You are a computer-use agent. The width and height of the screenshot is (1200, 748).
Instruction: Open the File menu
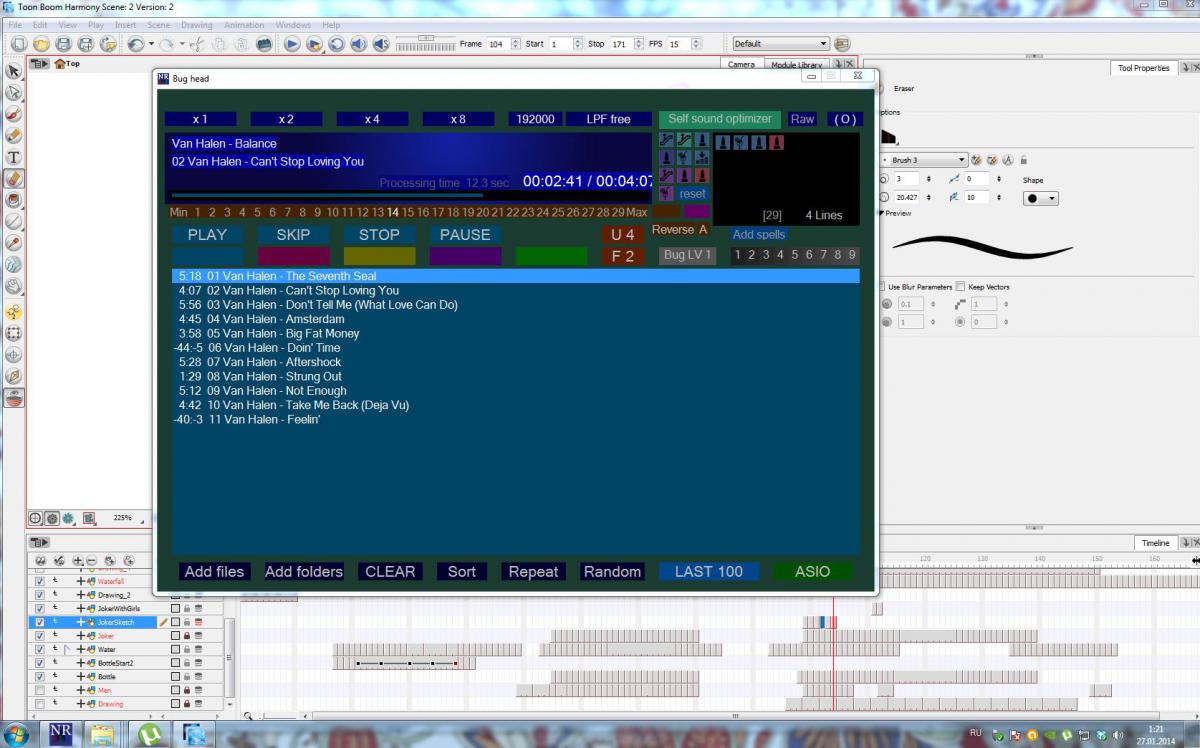click(14, 25)
